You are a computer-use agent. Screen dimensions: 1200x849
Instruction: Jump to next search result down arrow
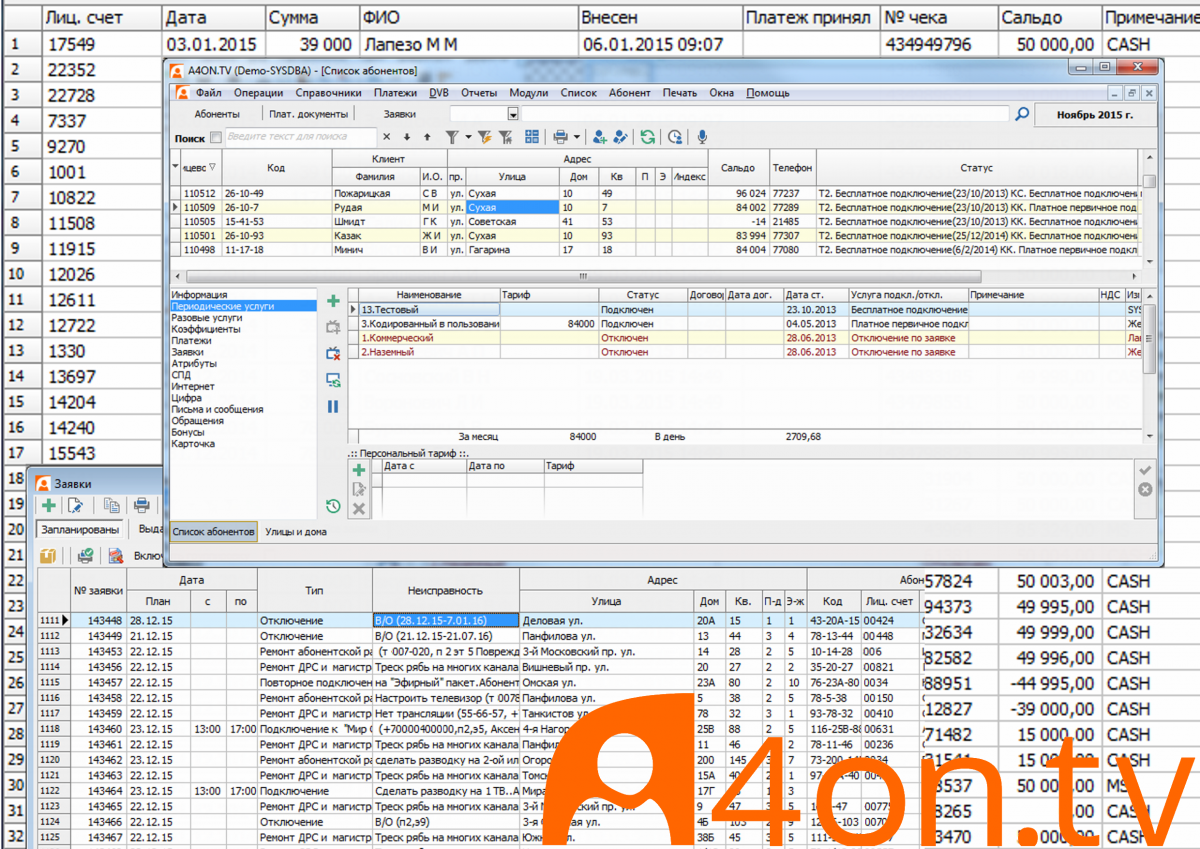coord(407,137)
